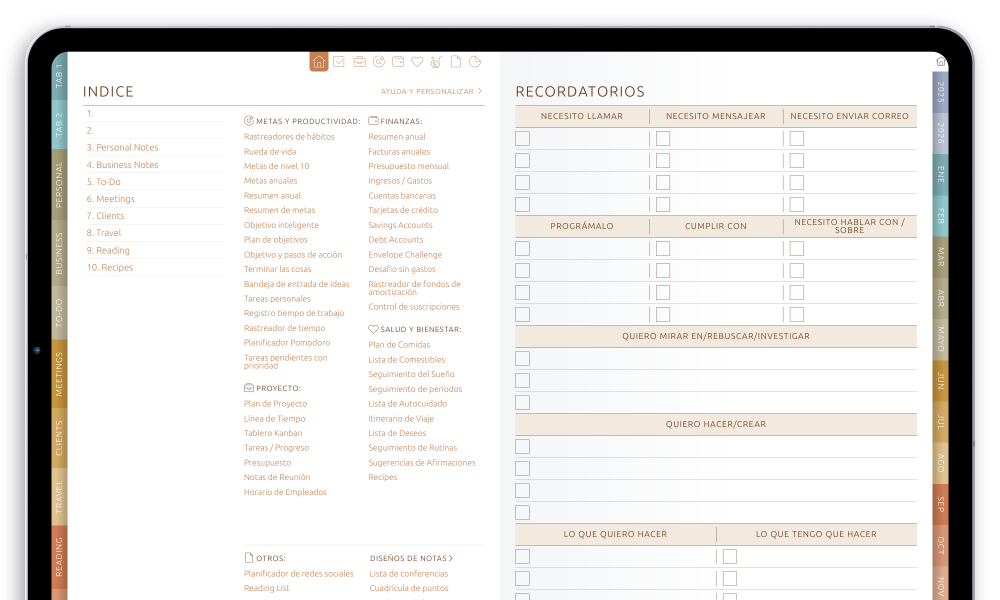Open the briefcase icon in top toolbar

(360, 62)
